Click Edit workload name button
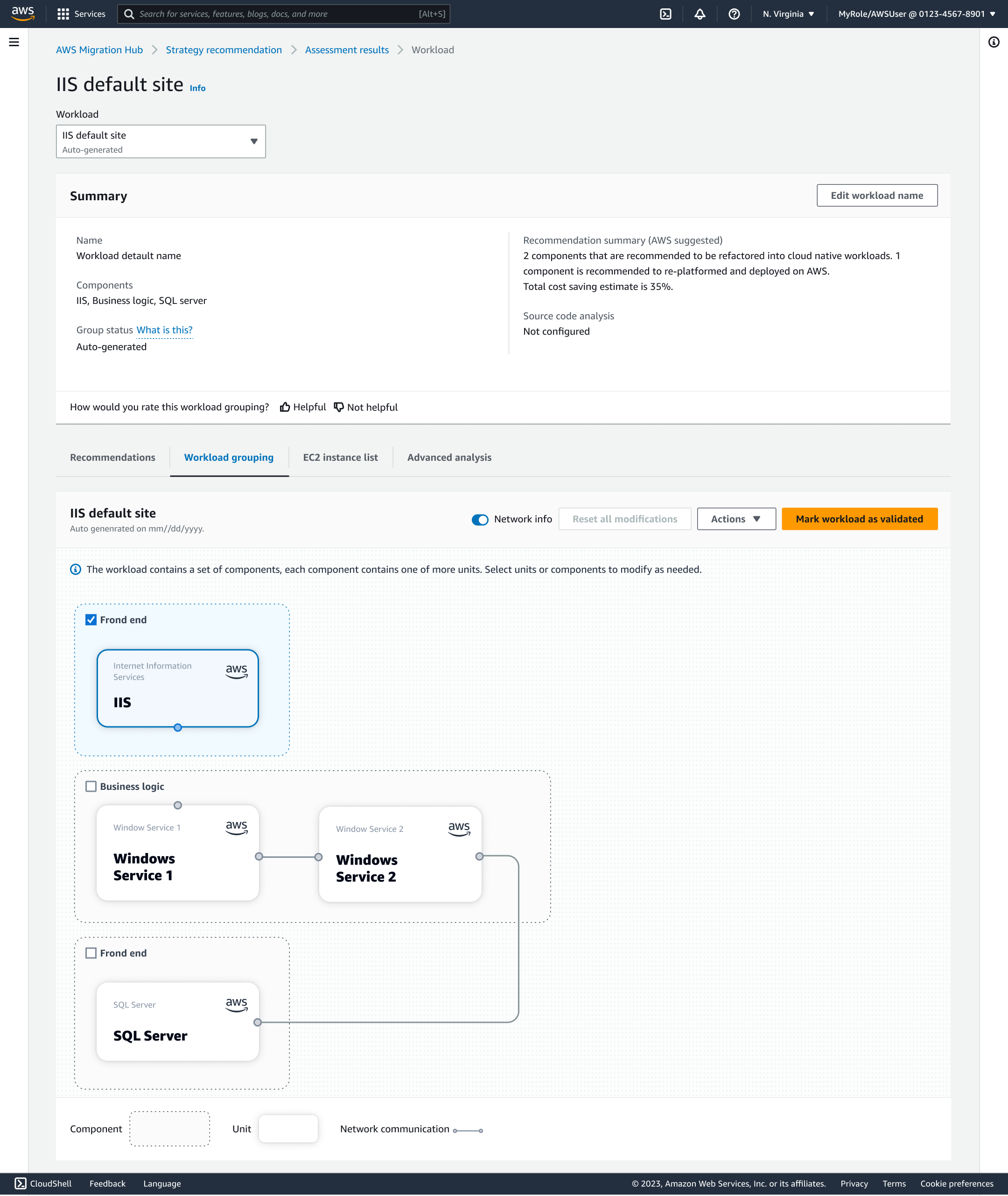Viewport: 1008px width, 1196px height. (x=876, y=196)
